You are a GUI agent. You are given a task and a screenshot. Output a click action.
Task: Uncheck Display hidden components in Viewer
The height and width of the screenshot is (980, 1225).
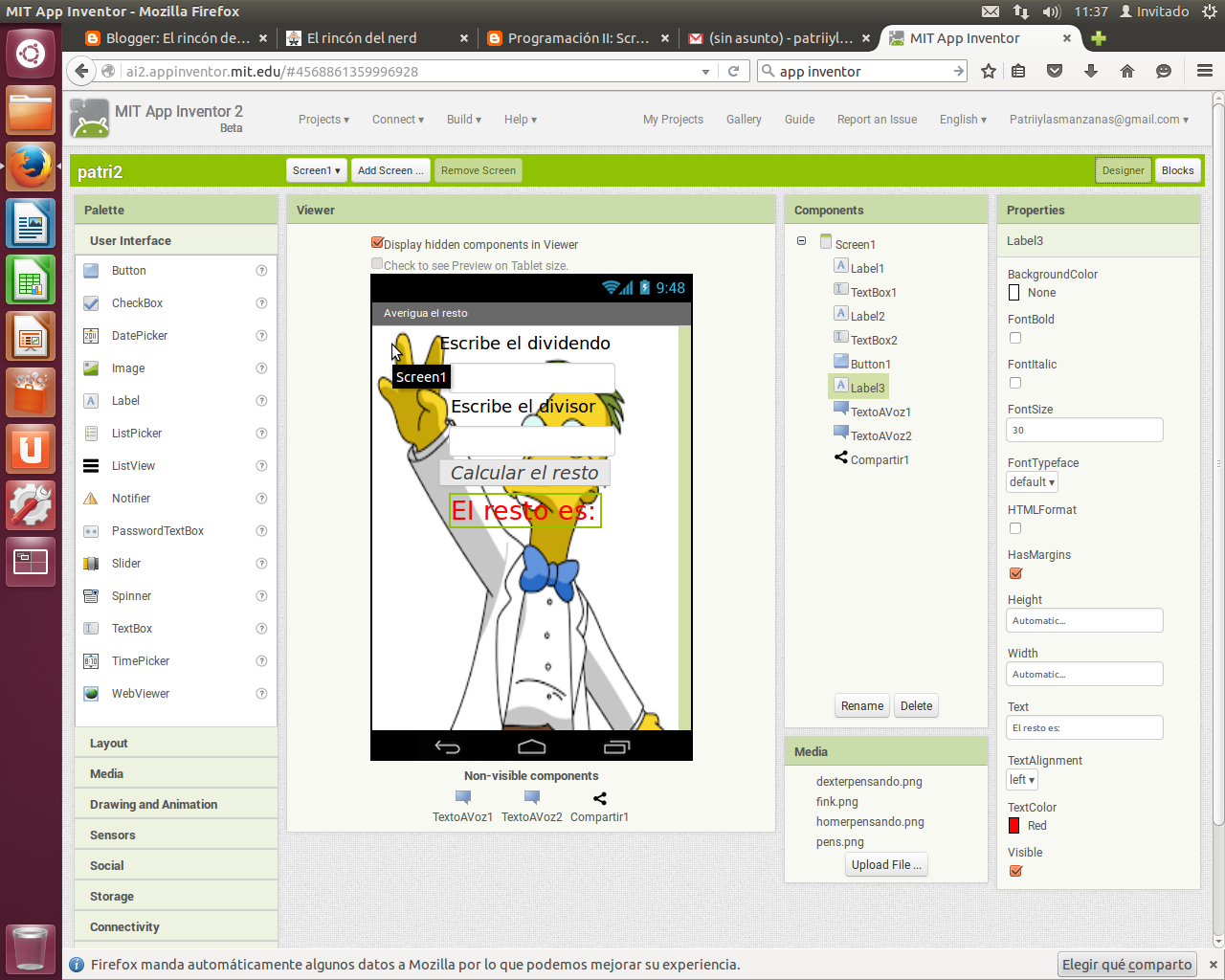point(377,242)
